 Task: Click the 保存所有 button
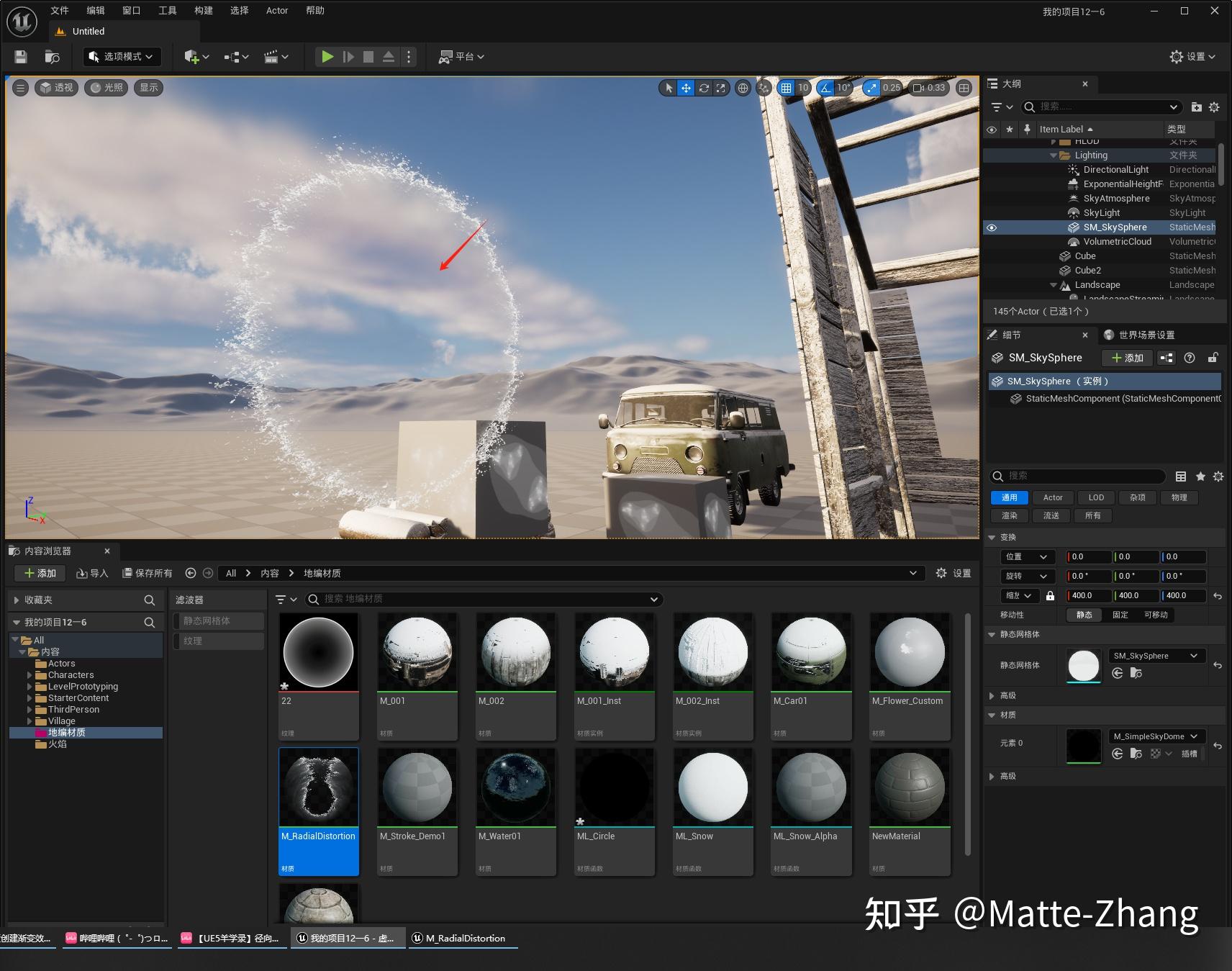coord(148,573)
